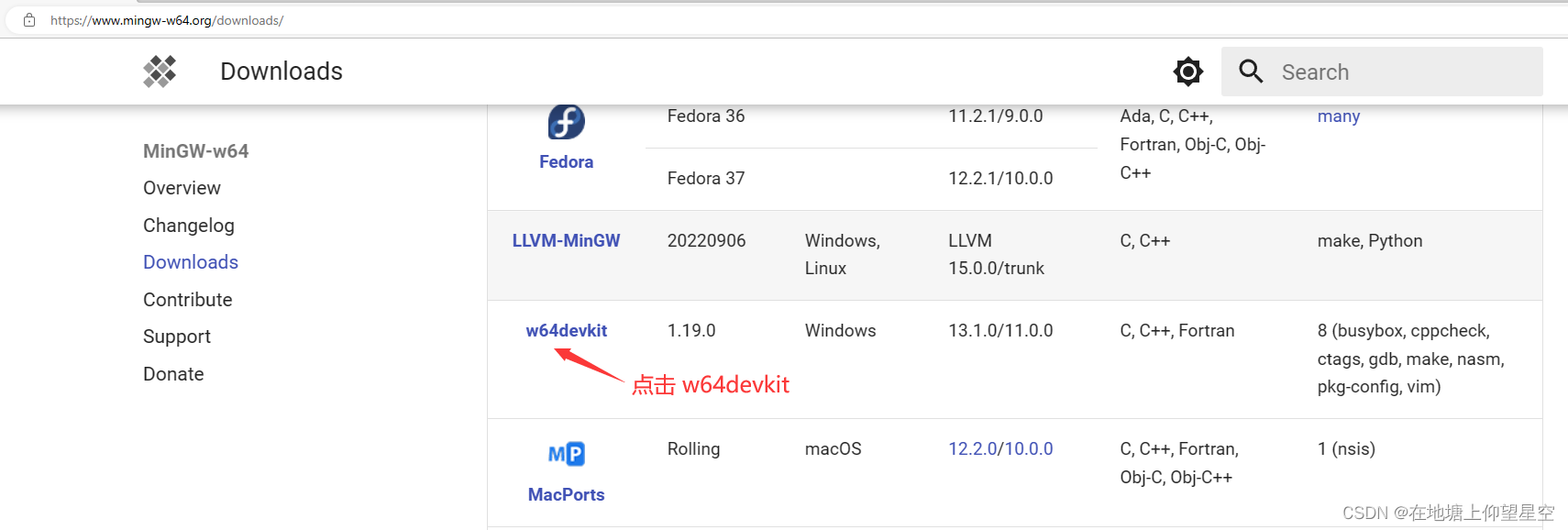Go to the Support section
Image resolution: width=1568 pixels, height=530 pixels.
click(176, 336)
